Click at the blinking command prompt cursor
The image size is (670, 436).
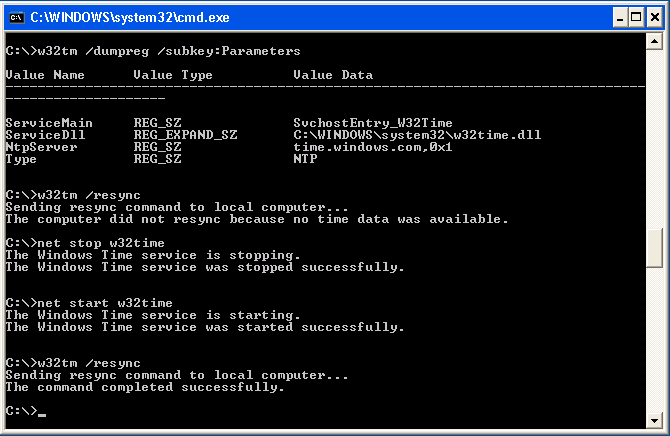pyautogui.click(x=41, y=414)
